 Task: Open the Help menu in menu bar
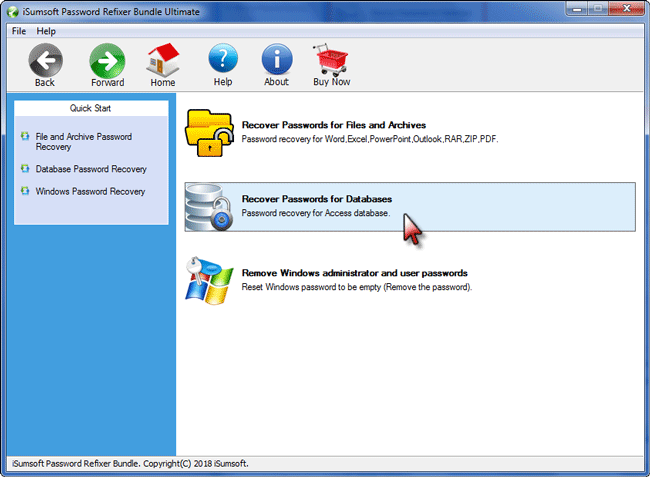pos(46,31)
